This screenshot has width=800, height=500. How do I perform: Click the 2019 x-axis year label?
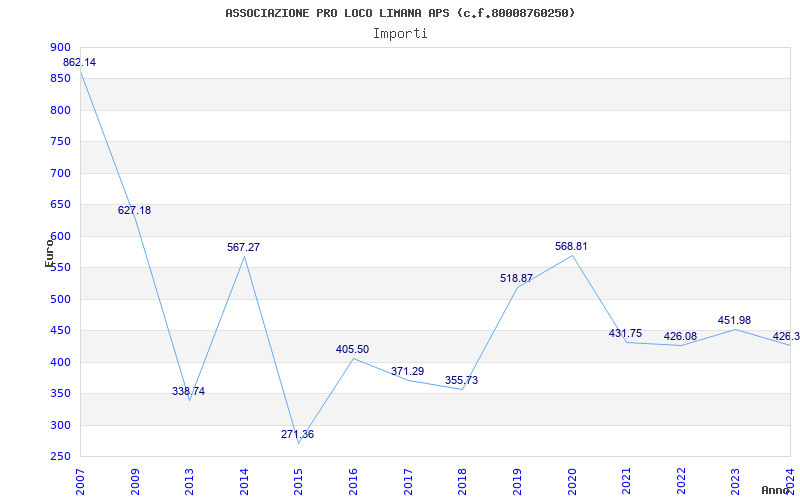coord(517,482)
